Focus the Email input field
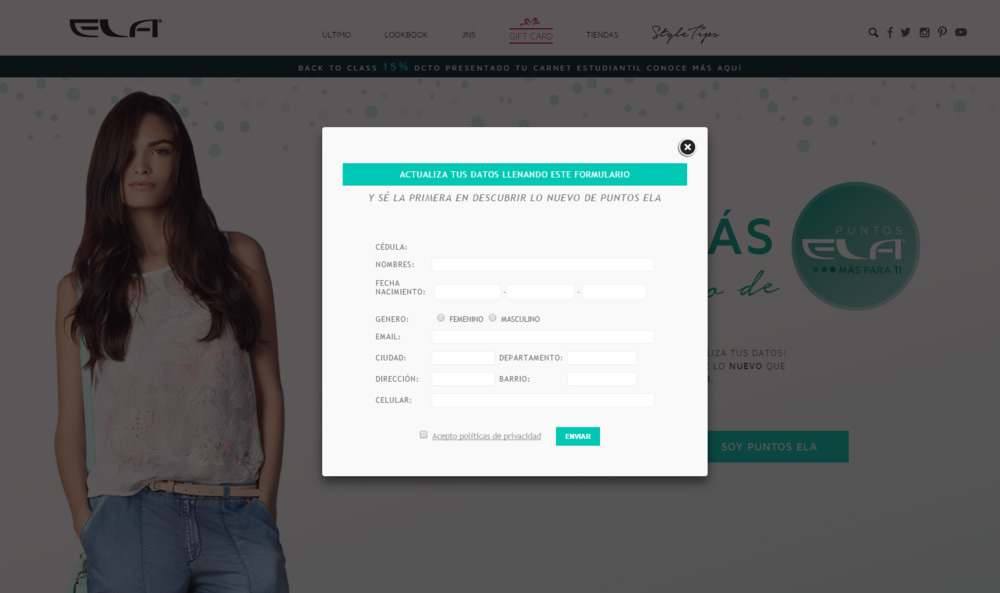1000x593 pixels. coord(543,337)
